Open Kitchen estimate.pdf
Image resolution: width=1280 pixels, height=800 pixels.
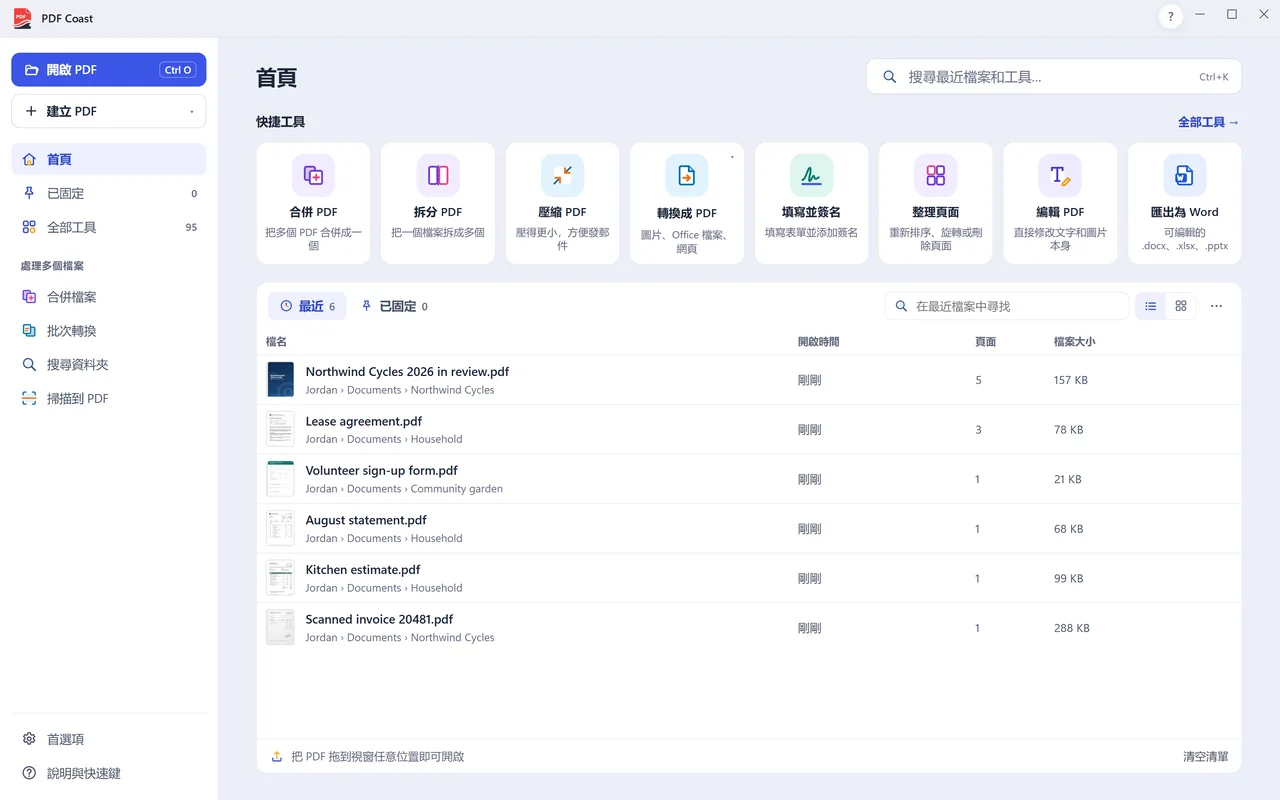click(x=749, y=578)
